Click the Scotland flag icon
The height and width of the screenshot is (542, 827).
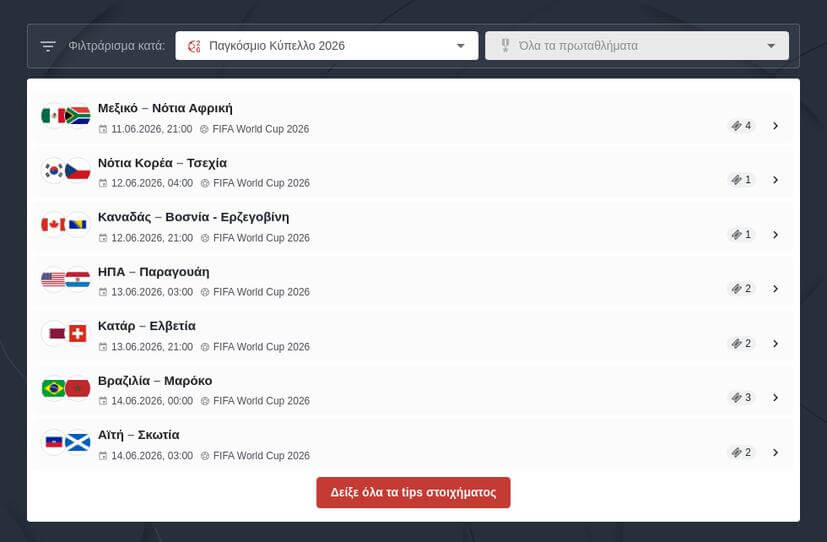click(x=78, y=442)
